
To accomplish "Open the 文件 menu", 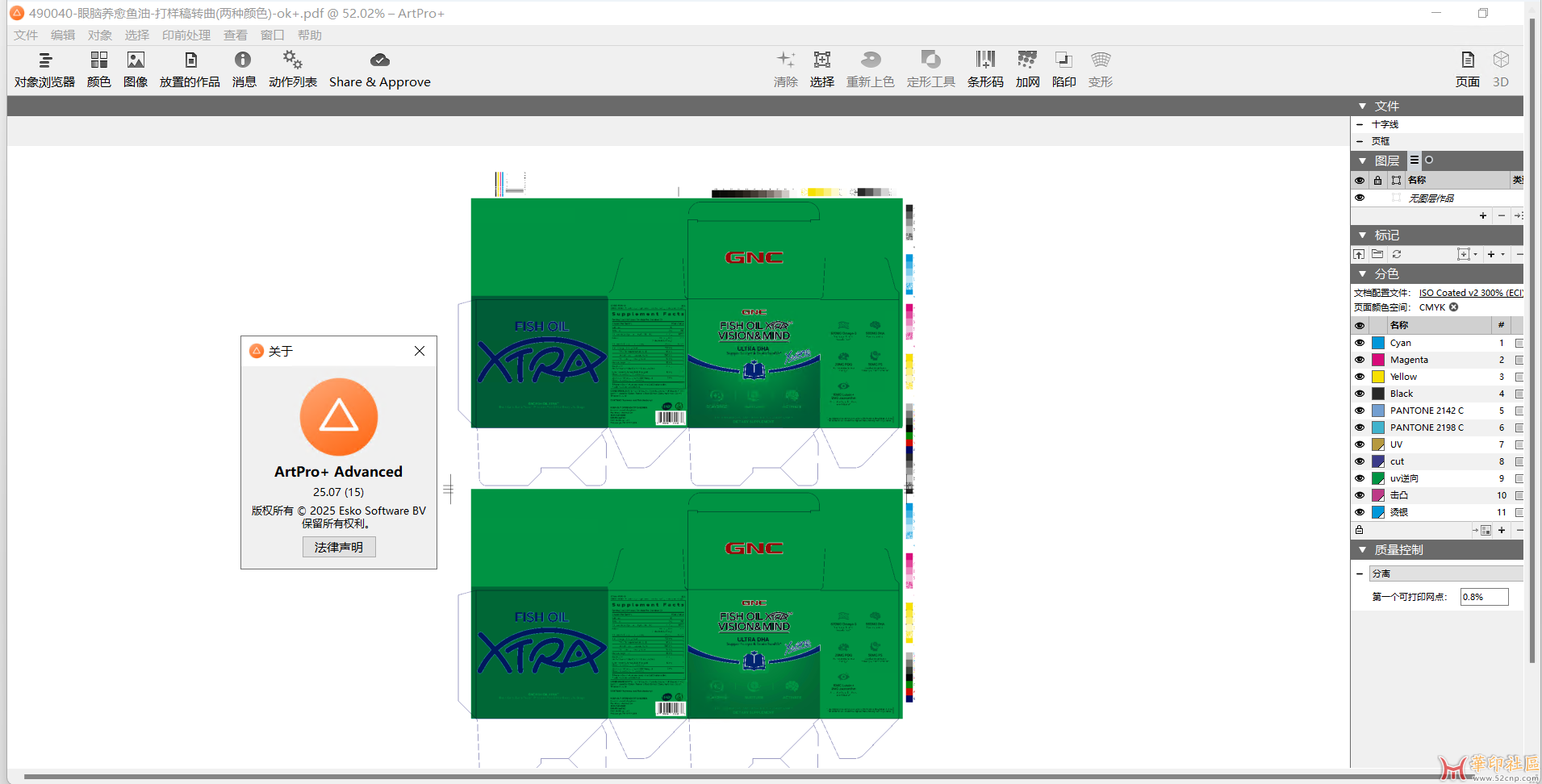I will point(26,35).
